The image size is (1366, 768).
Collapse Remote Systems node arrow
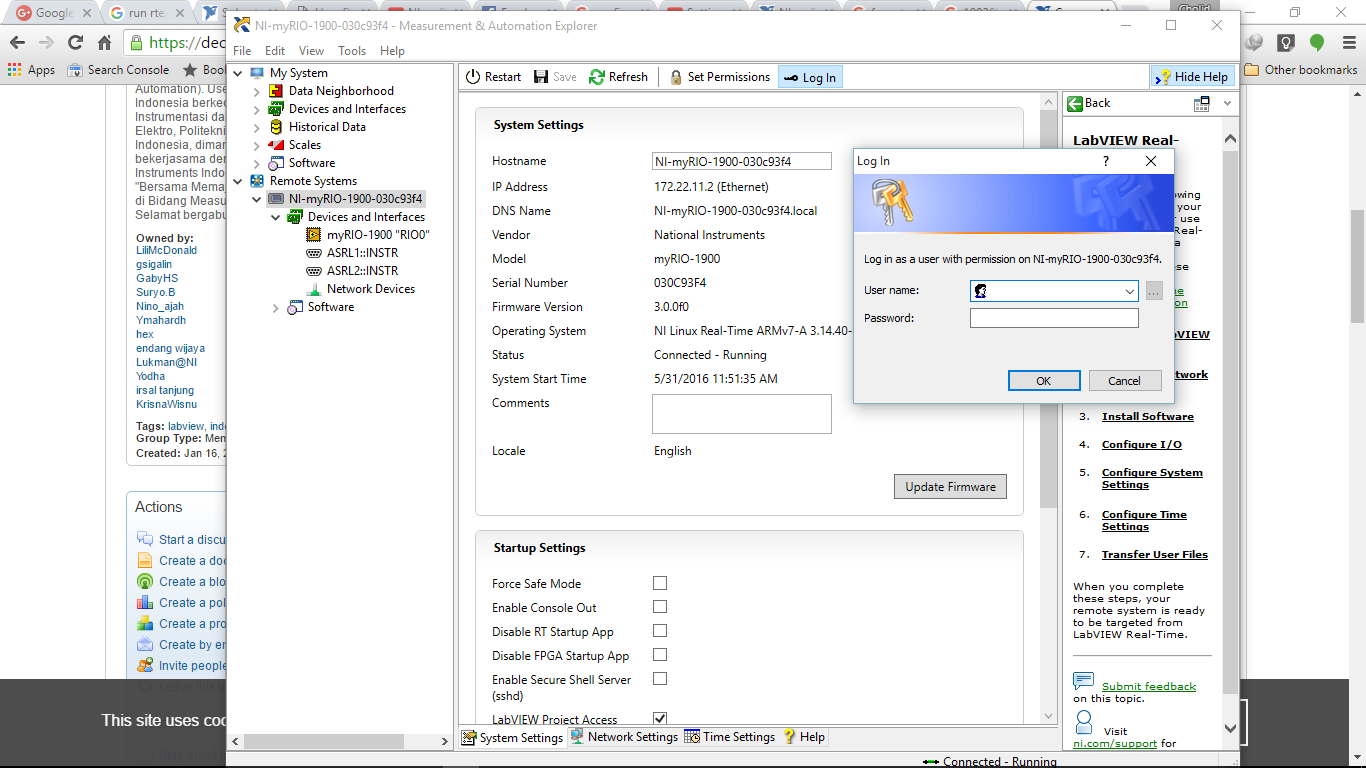click(238, 181)
